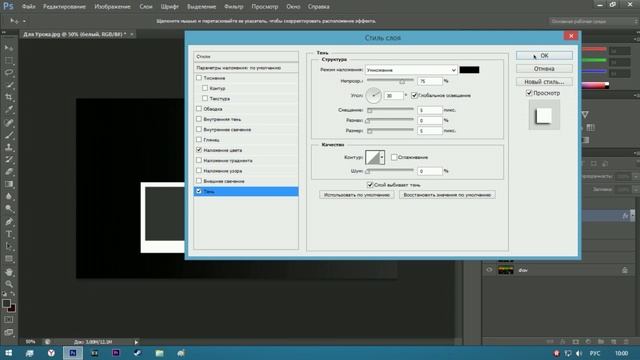Select the Brush tool
This screenshot has width=640, height=360.
(x=9, y=134)
